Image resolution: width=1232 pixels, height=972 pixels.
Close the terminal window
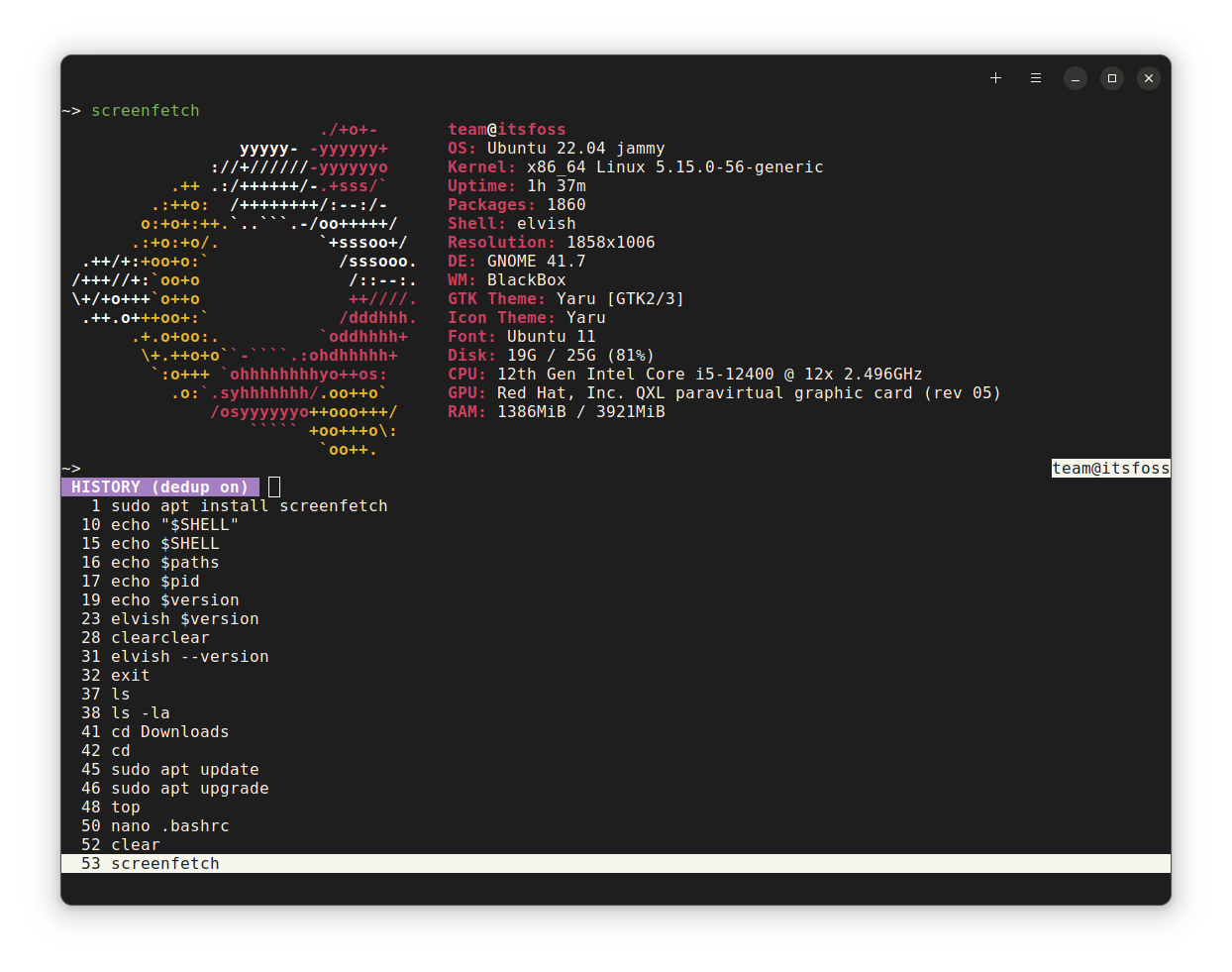[1148, 77]
